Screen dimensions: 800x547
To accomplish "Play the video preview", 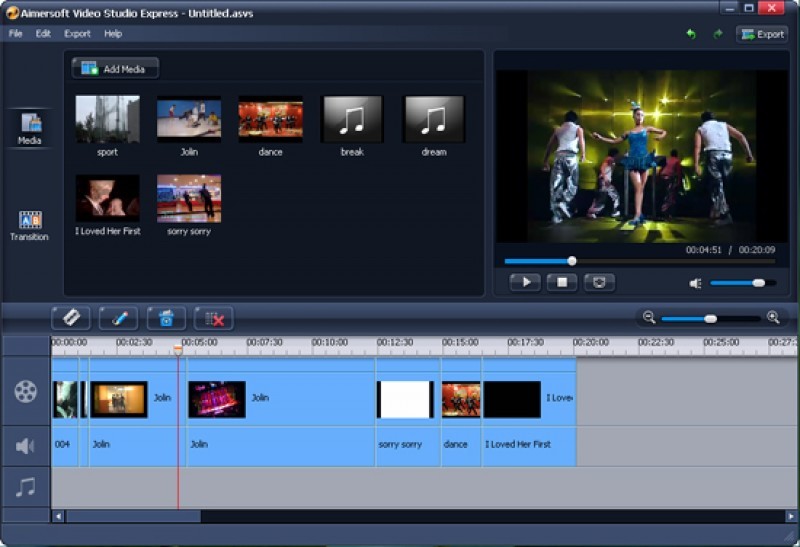I will [x=525, y=283].
